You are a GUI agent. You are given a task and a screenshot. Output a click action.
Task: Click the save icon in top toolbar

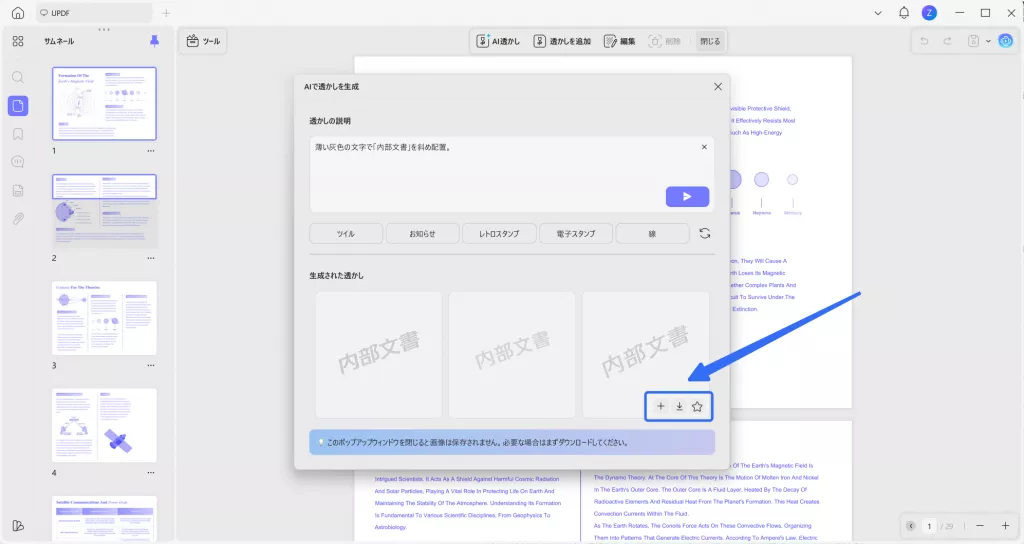973,41
